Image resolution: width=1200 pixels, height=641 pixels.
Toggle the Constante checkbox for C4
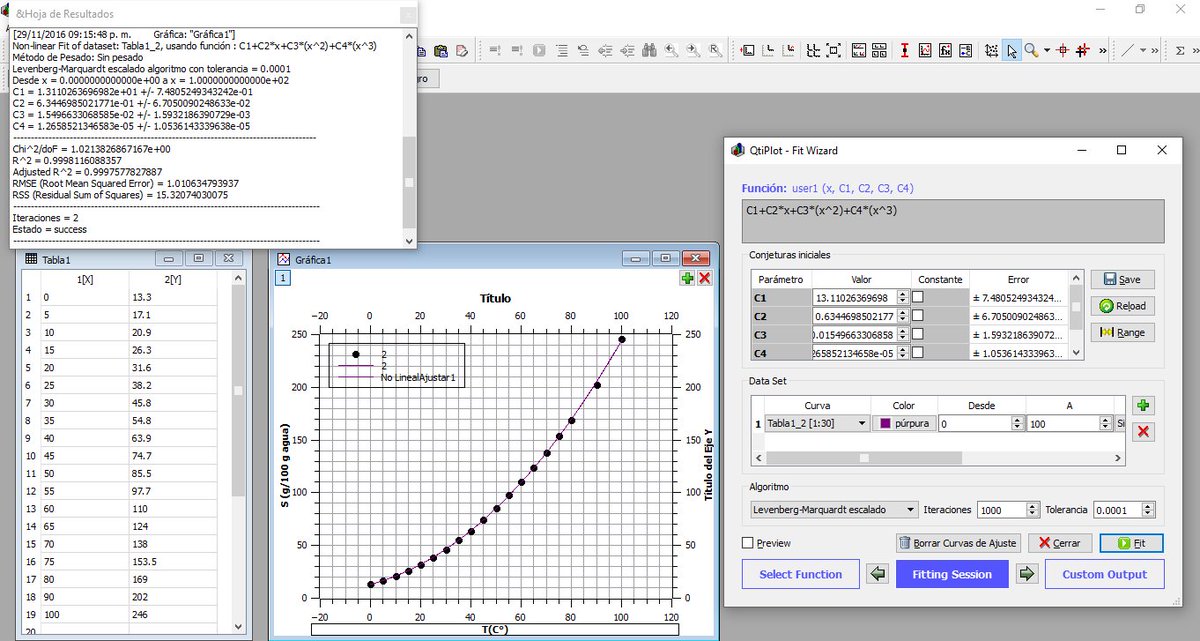[918, 352]
